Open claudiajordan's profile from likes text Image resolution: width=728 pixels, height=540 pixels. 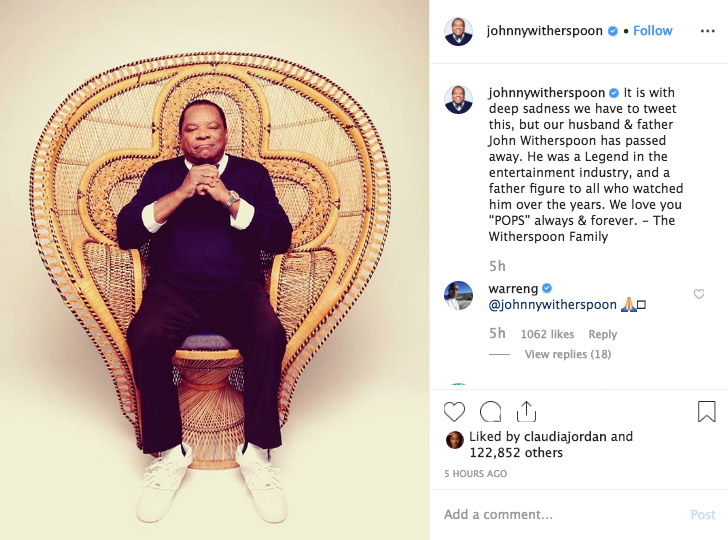(565, 437)
